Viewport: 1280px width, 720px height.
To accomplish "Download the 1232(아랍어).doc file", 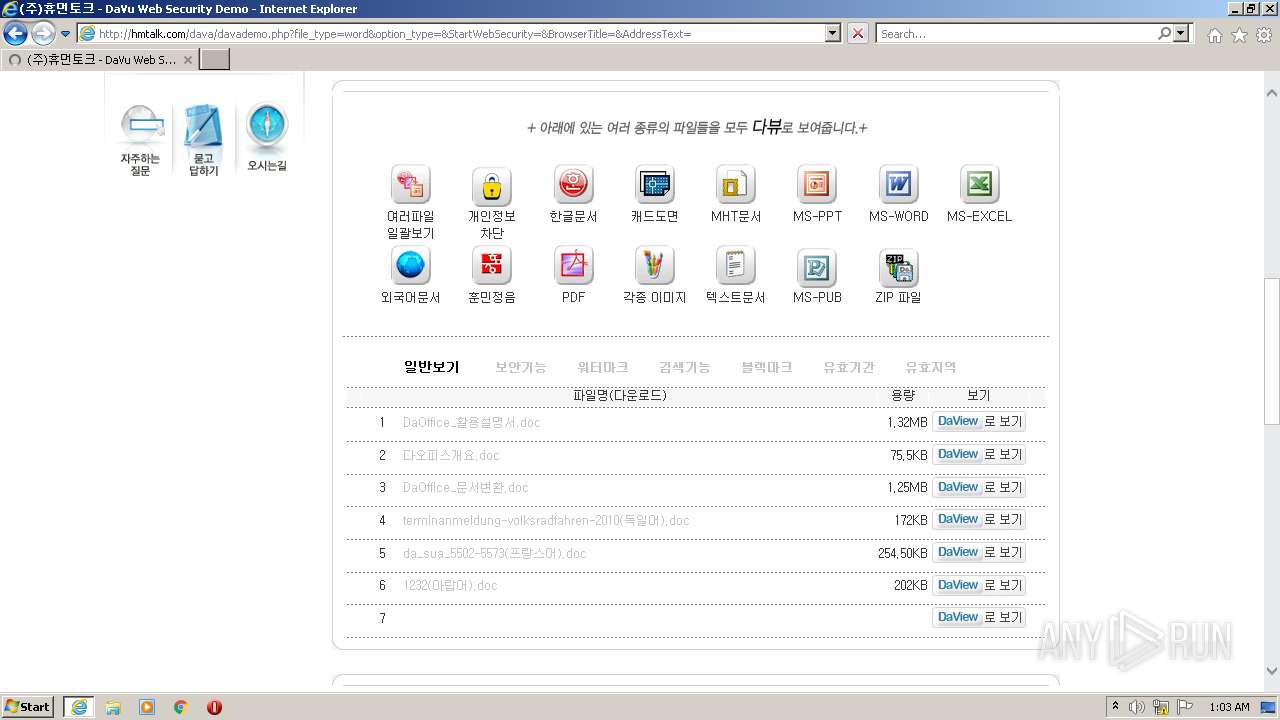I will pyautogui.click(x=450, y=585).
